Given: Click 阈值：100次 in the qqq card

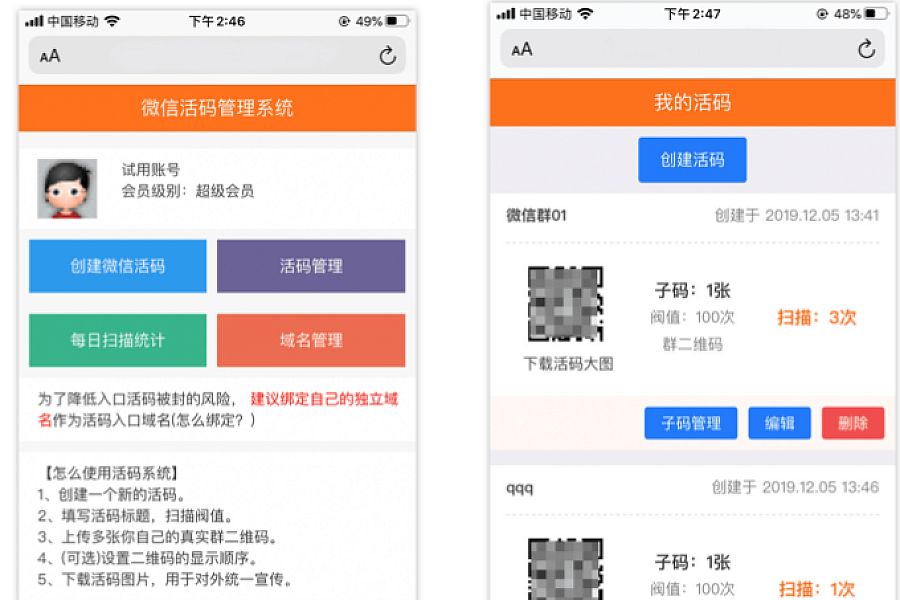Looking at the screenshot, I should tap(692, 589).
